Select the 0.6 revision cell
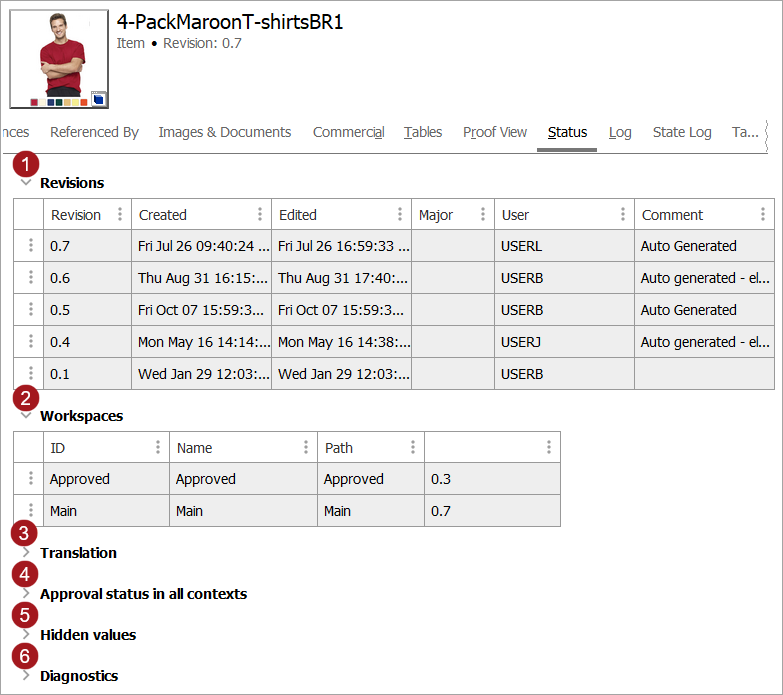Image resolution: width=783 pixels, height=695 pixels. pyautogui.click(x=87, y=278)
